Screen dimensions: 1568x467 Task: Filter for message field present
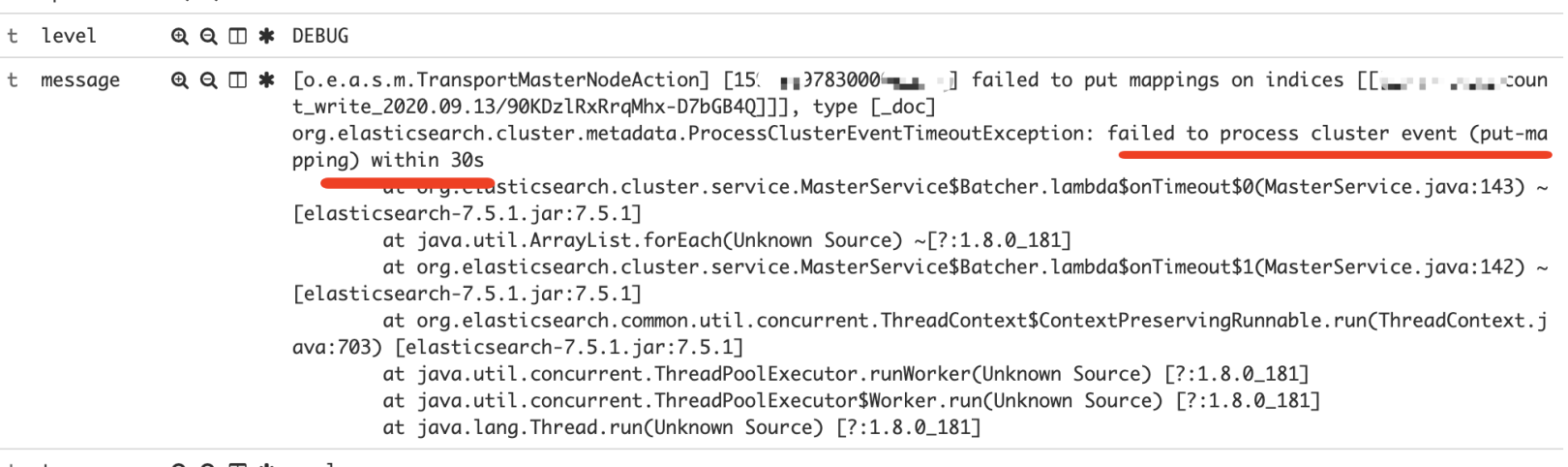coord(266,80)
